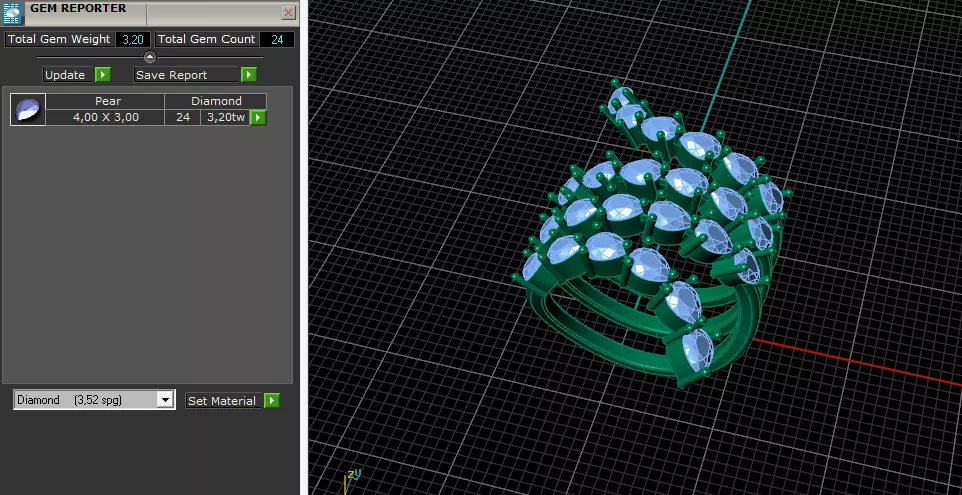Click the Total Gem Weight value 3,20
This screenshot has height=495, width=962.
pyautogui.click(x=133, y=39)
